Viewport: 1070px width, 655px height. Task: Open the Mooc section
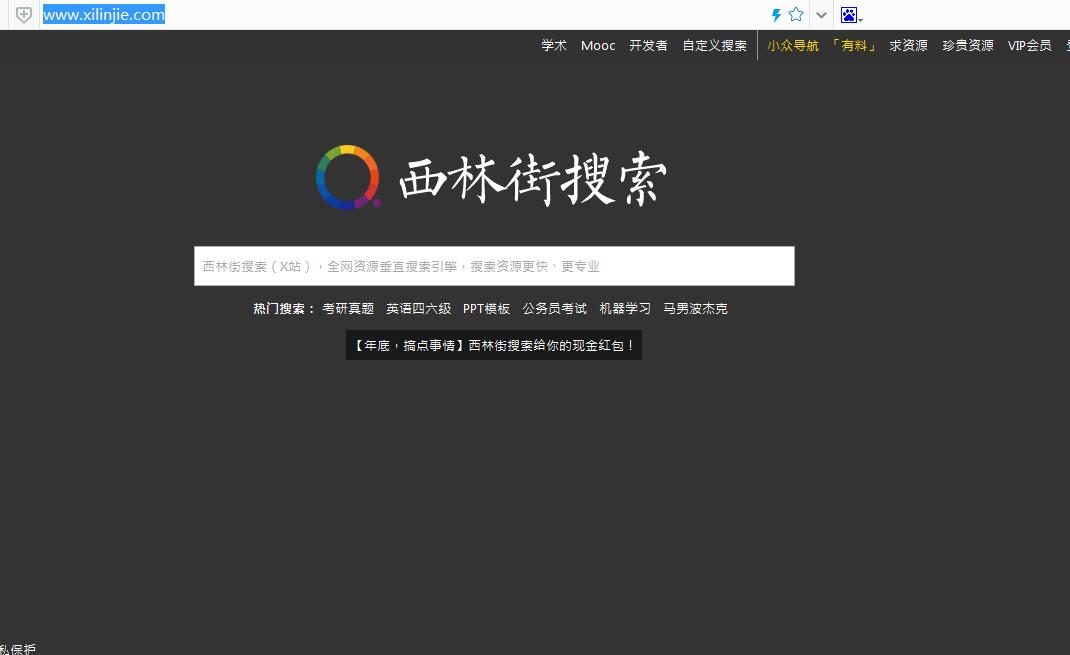click(x=597, y=45)
